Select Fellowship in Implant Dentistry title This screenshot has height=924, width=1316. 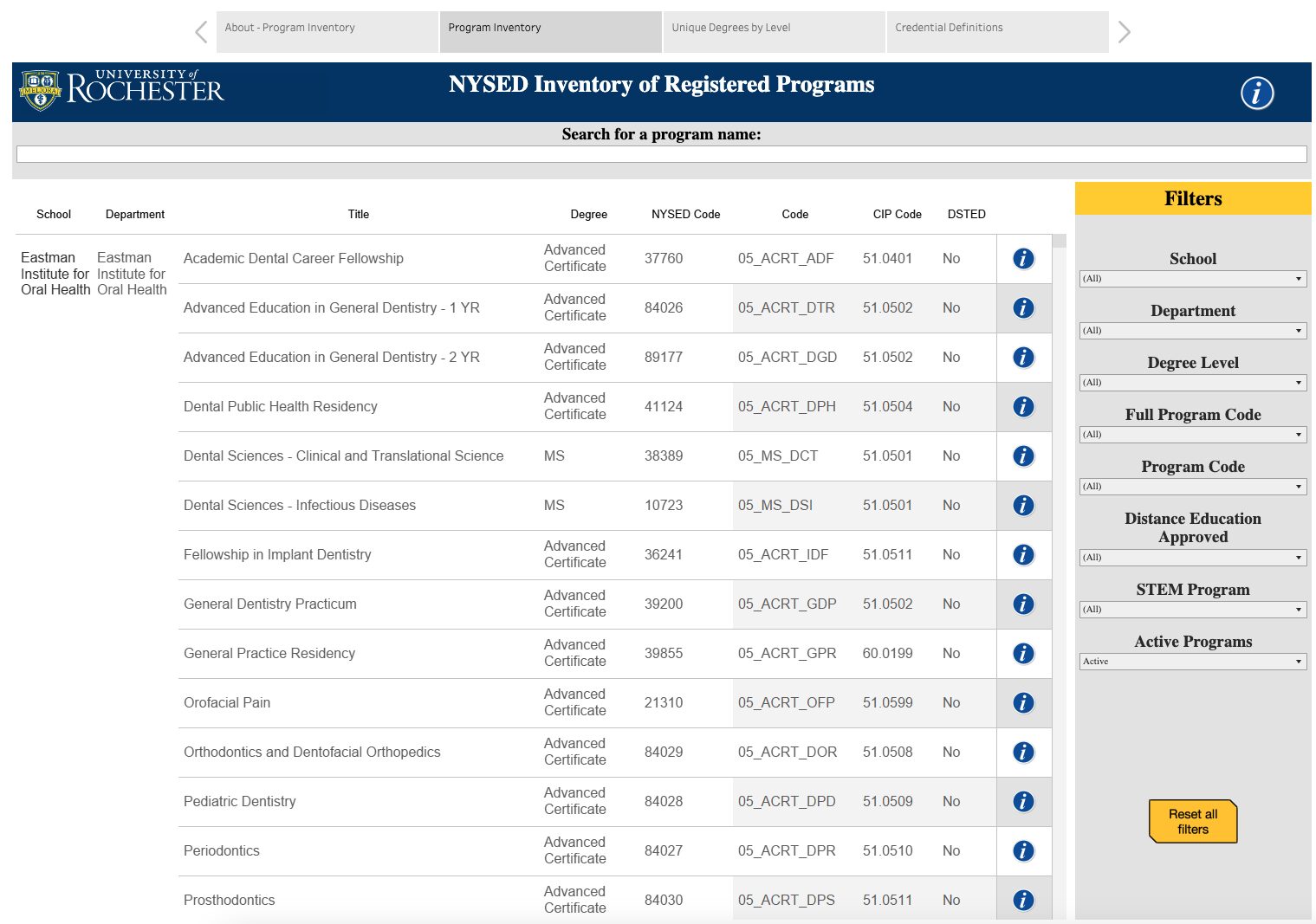[277, 554]
